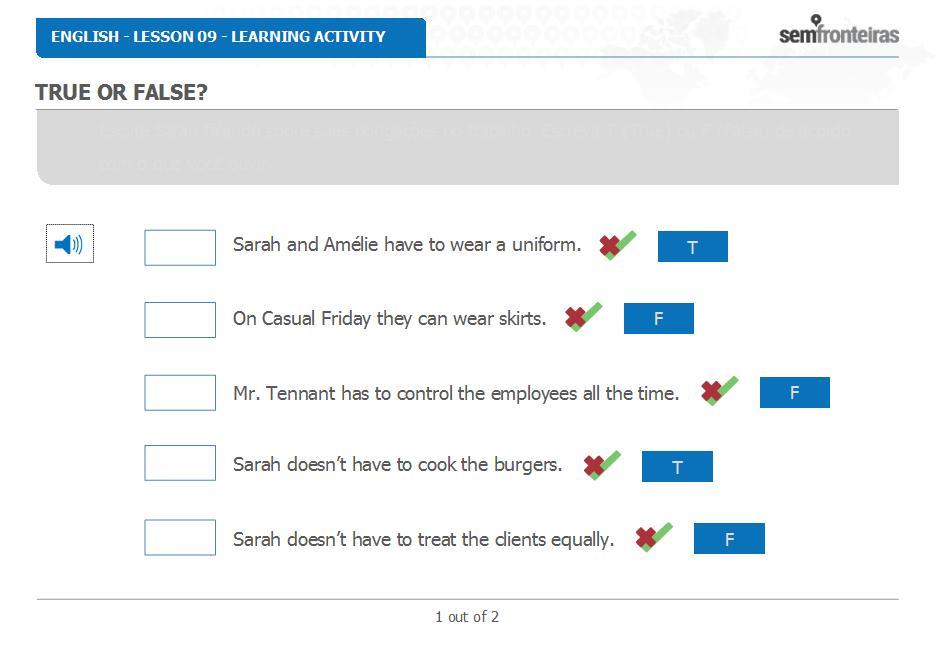940x656 pixels.
Task: Click the answer box for the uniform sentence
Action: 180,248
